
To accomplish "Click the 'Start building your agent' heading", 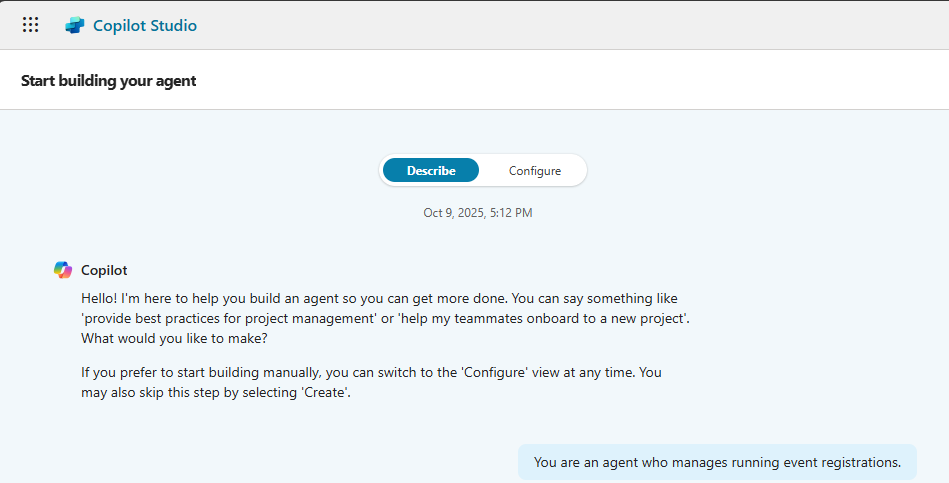I will tap(108, 81).
